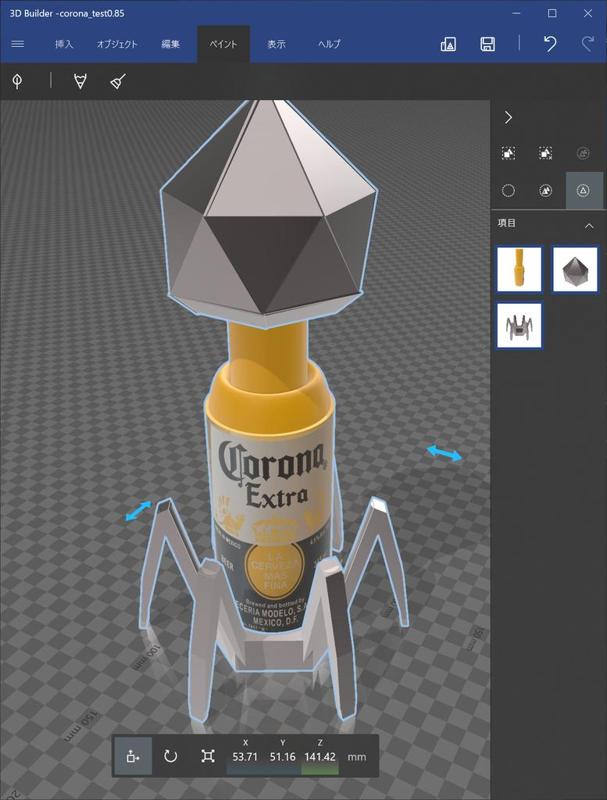Open the 編集 tab

170,44
